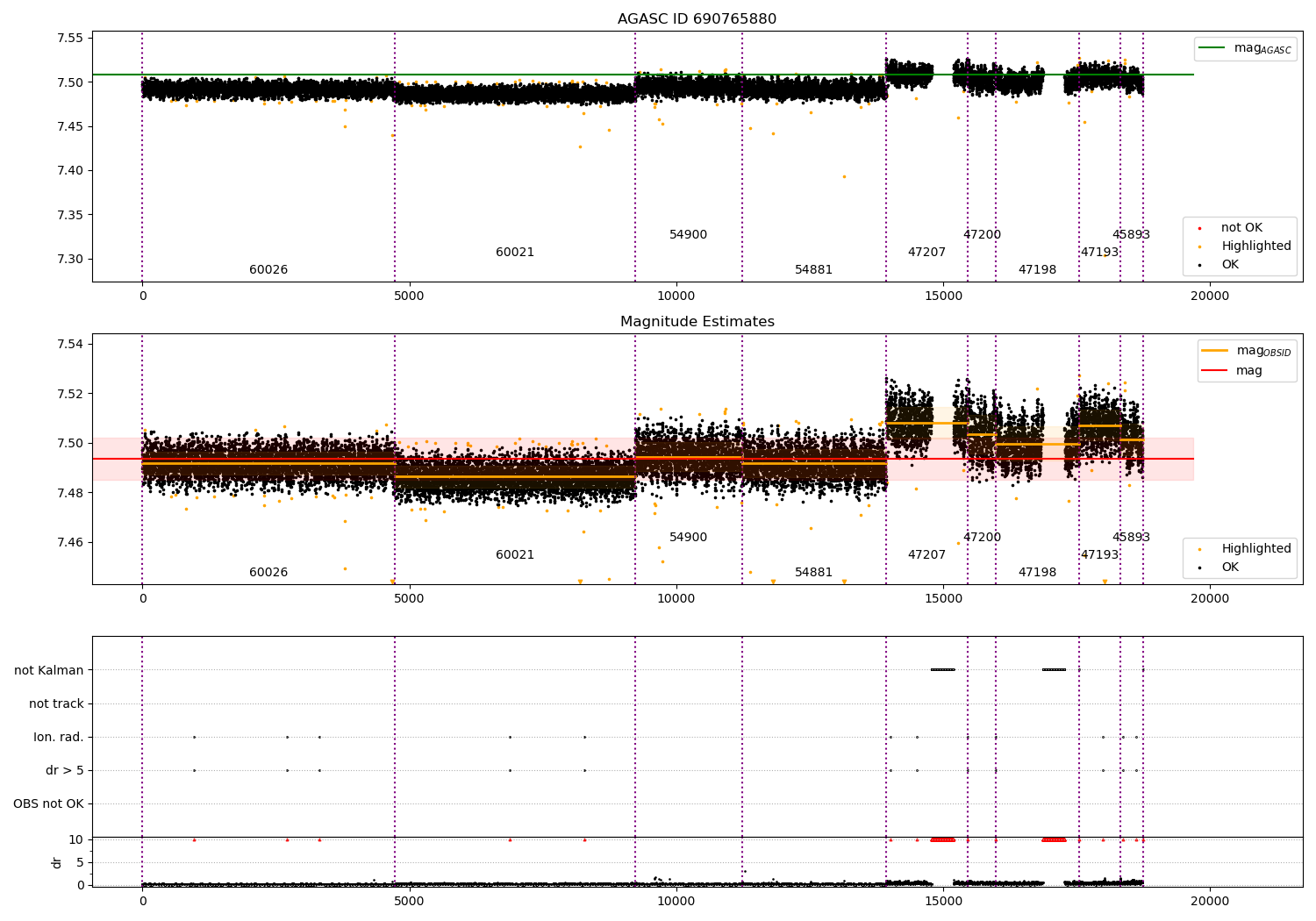Click x-axis tick 10000 under middle plot

click(x=676, y=599)
